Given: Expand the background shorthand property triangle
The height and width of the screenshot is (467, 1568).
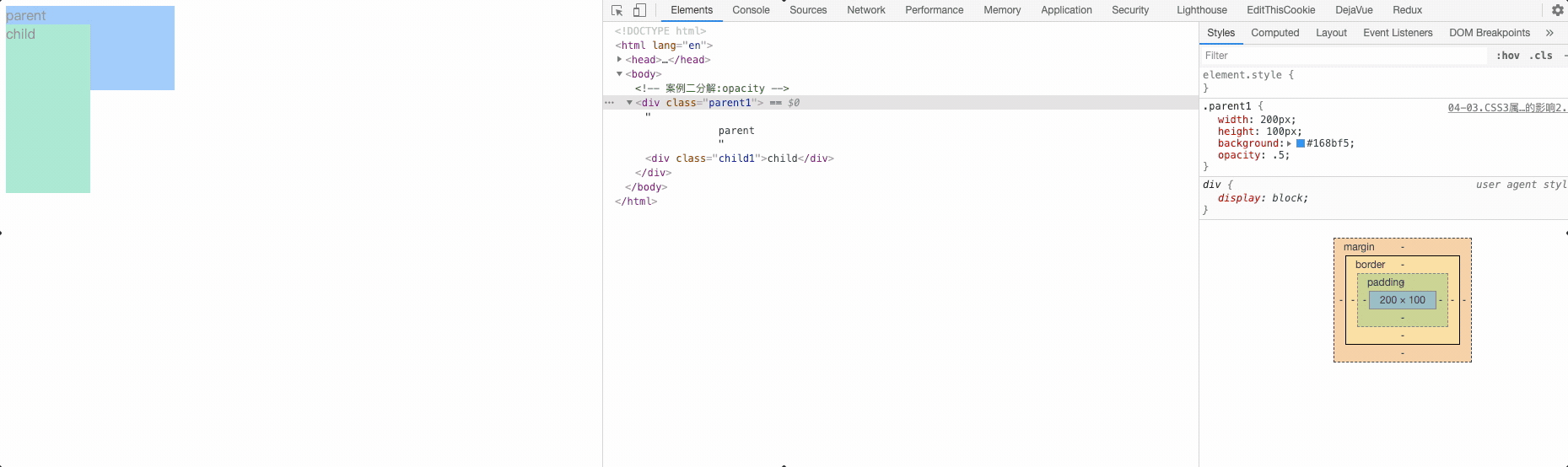Looking at the screenshot, I should pyautogui.click(x=1289, y=144).
